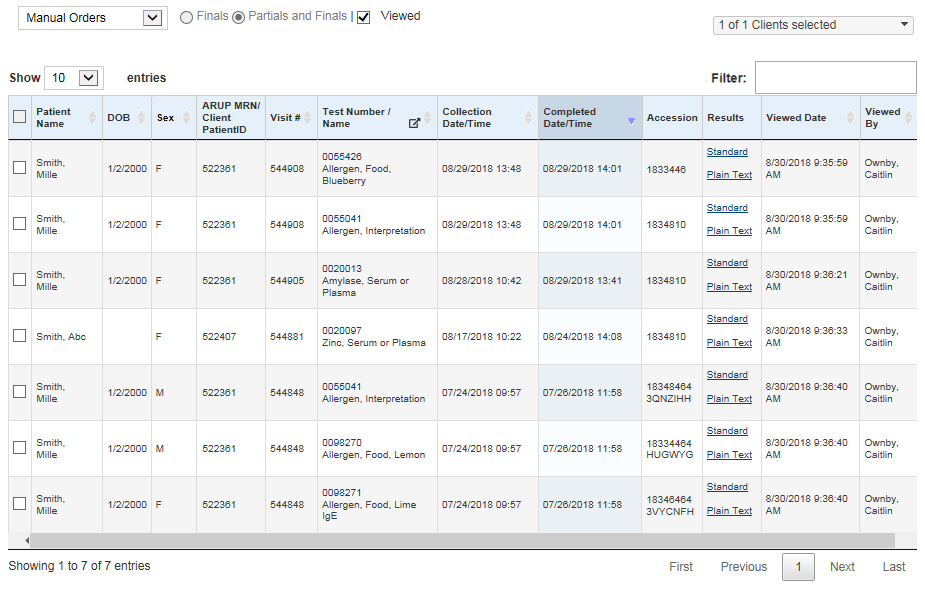Open Plain Text results for Zinc test
This screenshot has width=925, height=590.
pos(729,343)
